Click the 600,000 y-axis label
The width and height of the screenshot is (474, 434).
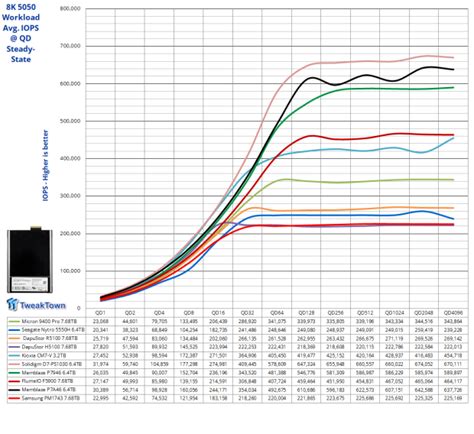pyautogui.click(x=70, y=84)
